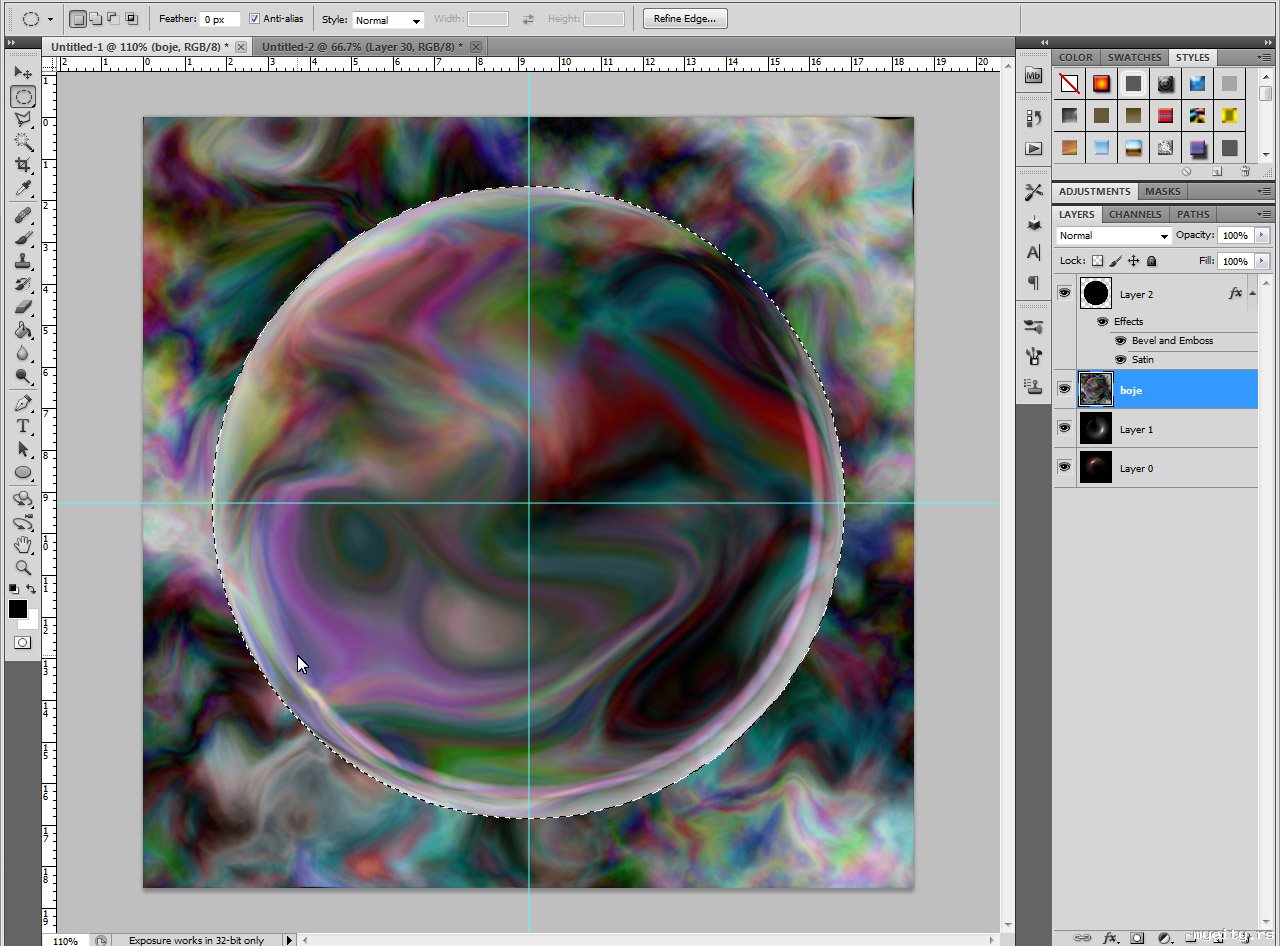Image resolution: width=1280 pixels, height=946 pixels.
Task: Select the Paint Bucket tool
Action: click(x=23, y=330)
